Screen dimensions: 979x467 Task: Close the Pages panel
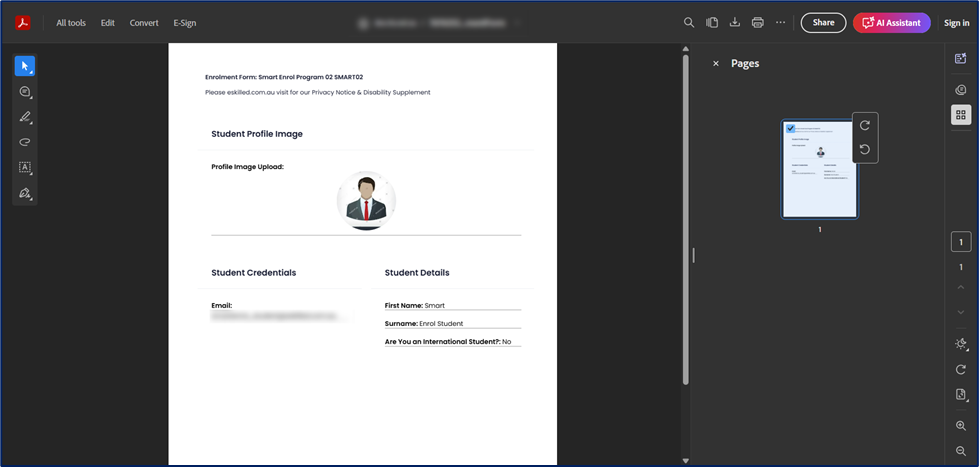[716, 64]
